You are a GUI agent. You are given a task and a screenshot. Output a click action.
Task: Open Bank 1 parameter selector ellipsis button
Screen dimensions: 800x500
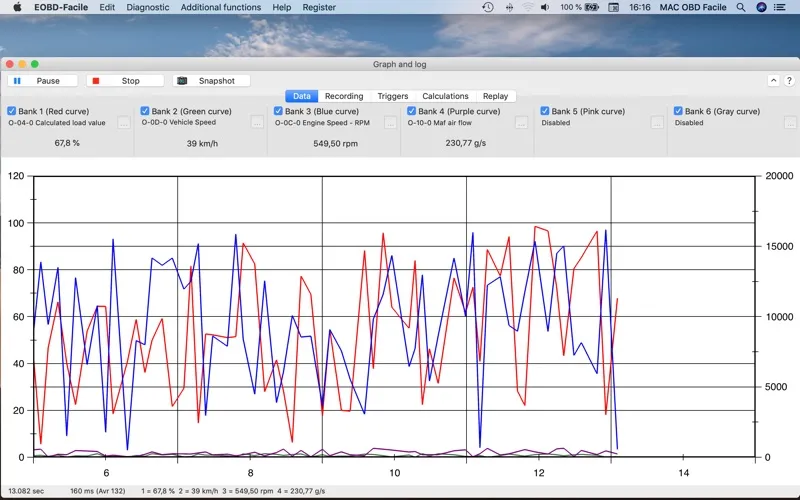(x=124, y=123)
